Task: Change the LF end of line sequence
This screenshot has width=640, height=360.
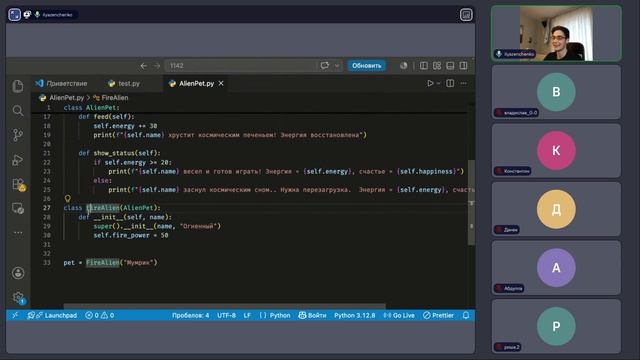Action: click(247, 316)
